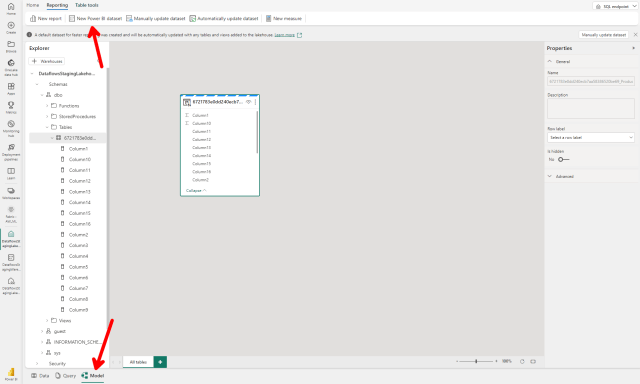Open Monitoring hub in the left rail
The width and height of the screenshot is (640, 384).
coord(11,128)
